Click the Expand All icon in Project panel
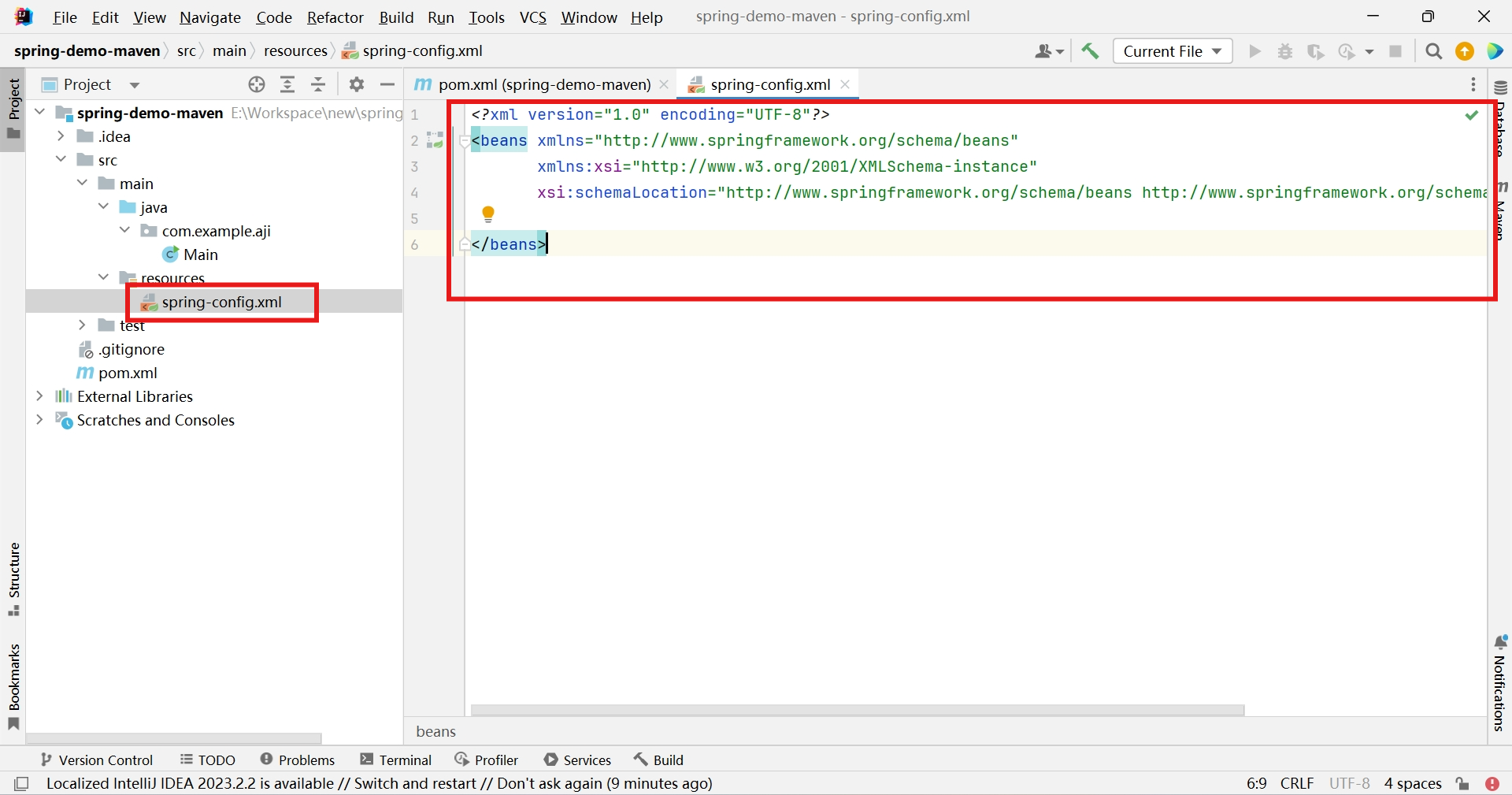The width and height of the screenshot is (1512, 795). (x=287, y=84)
